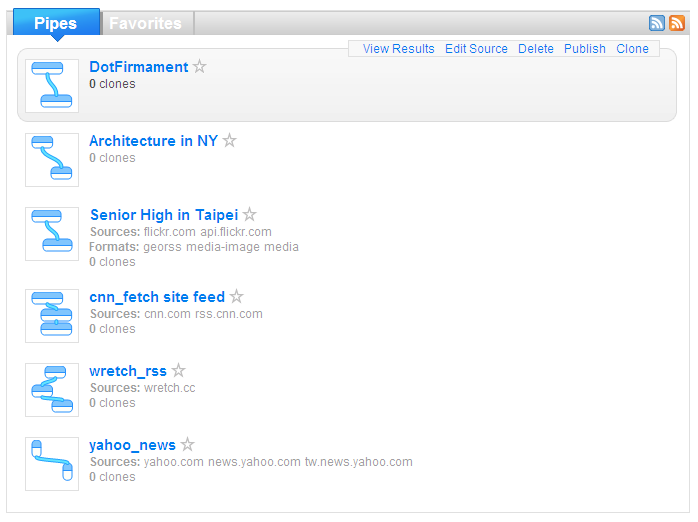Viewport: 698px width, 522px height.
Task: Click the yahoo_news pipe thumbnail
Action: click(52, 464)
